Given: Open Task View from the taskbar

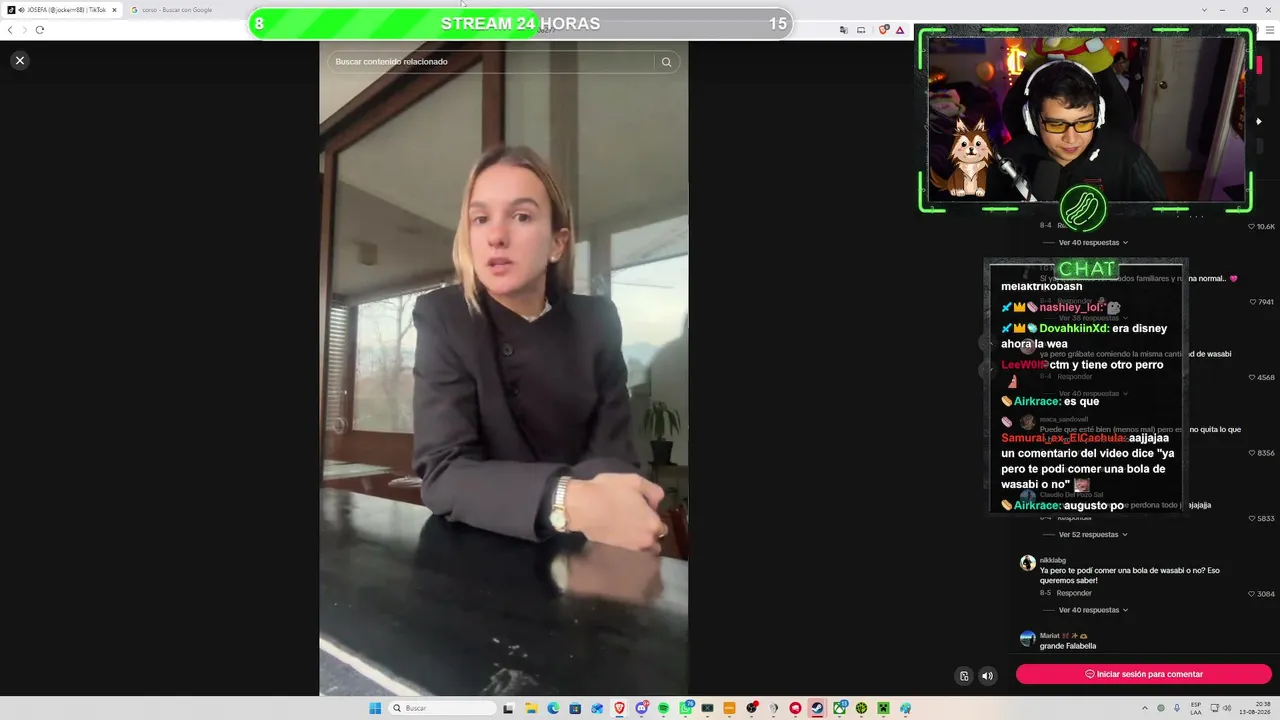Looking at the screenshot, I should point(508,708).
